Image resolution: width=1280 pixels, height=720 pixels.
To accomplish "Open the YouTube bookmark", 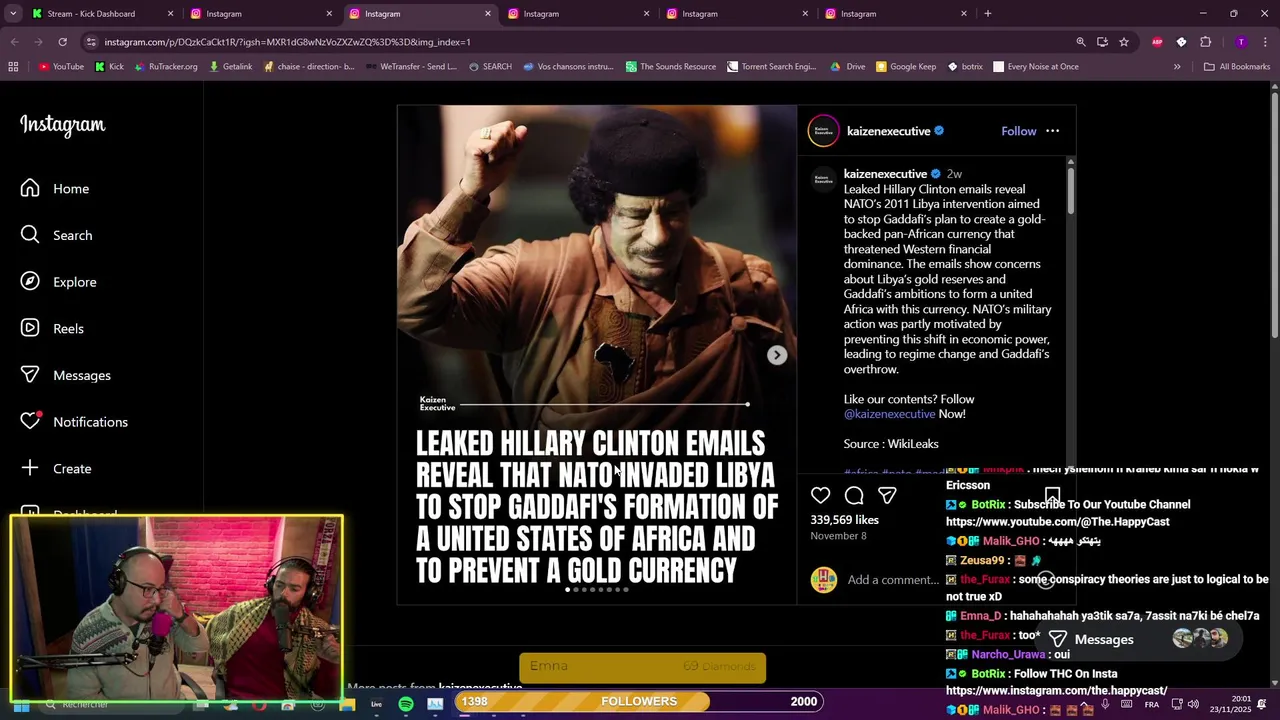I will pyautogui.click(x=61, y=67).
